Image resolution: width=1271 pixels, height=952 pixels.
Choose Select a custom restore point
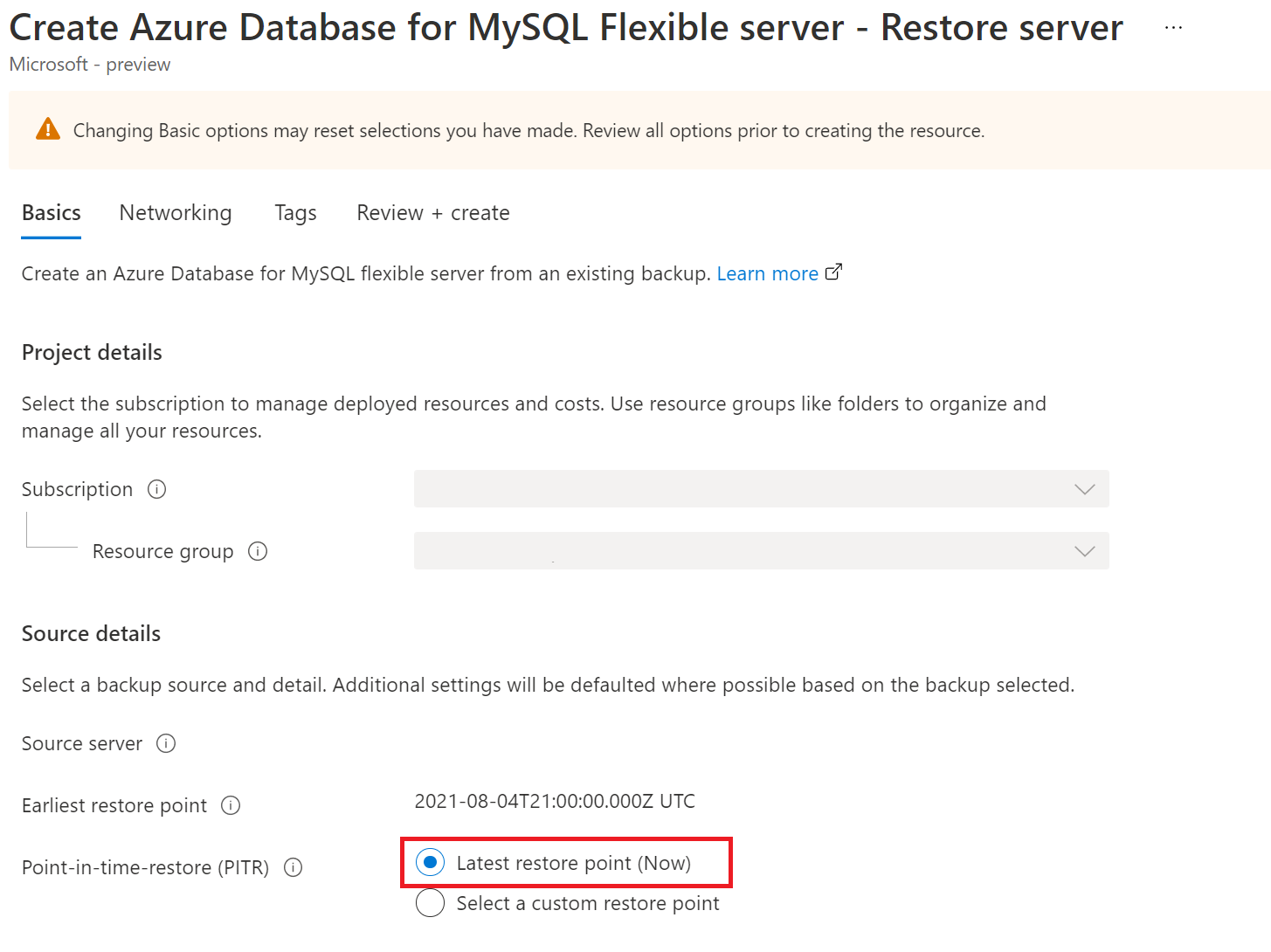coord(430,903)
